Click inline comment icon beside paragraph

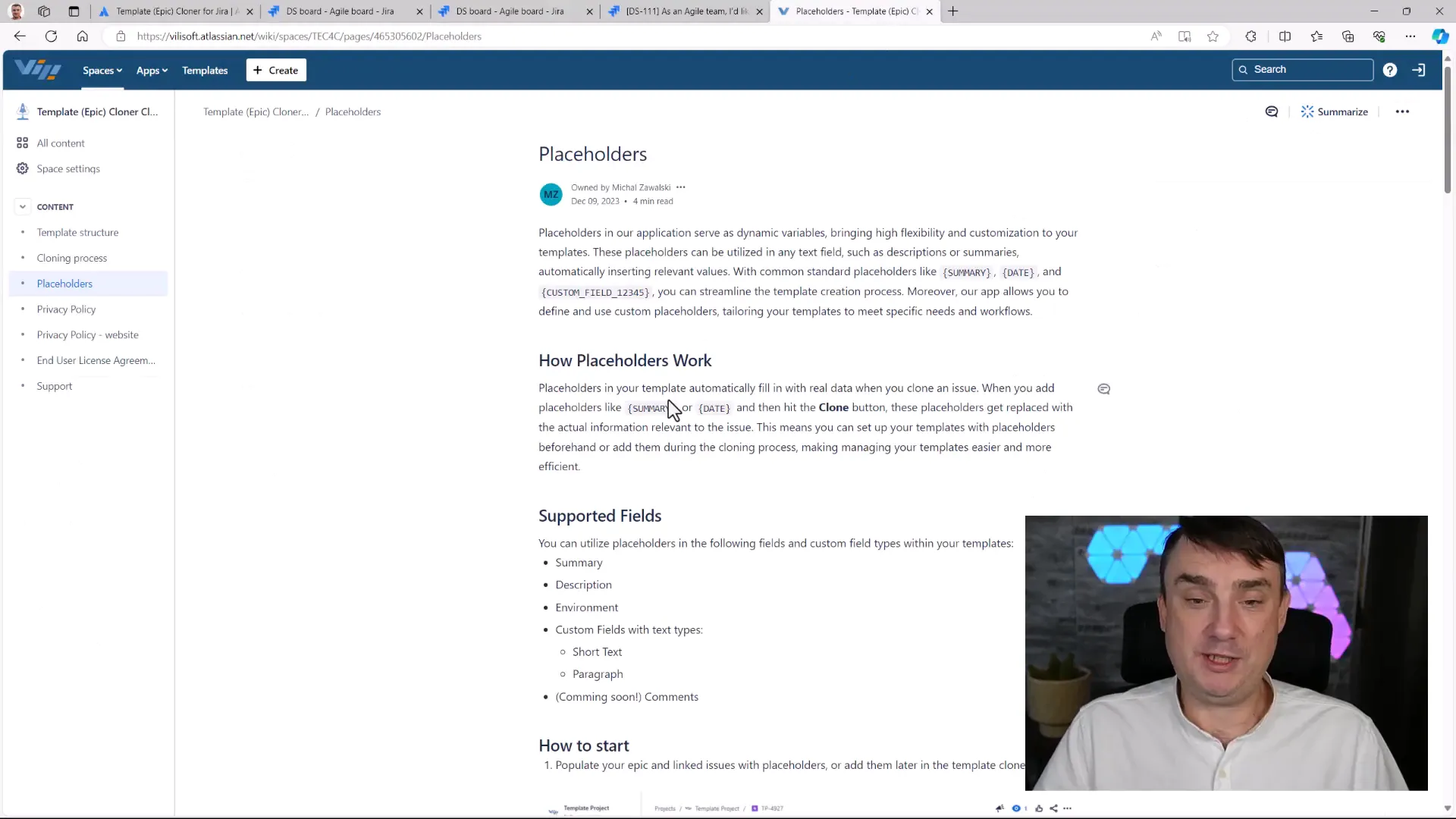click(x=1103, y=389)
